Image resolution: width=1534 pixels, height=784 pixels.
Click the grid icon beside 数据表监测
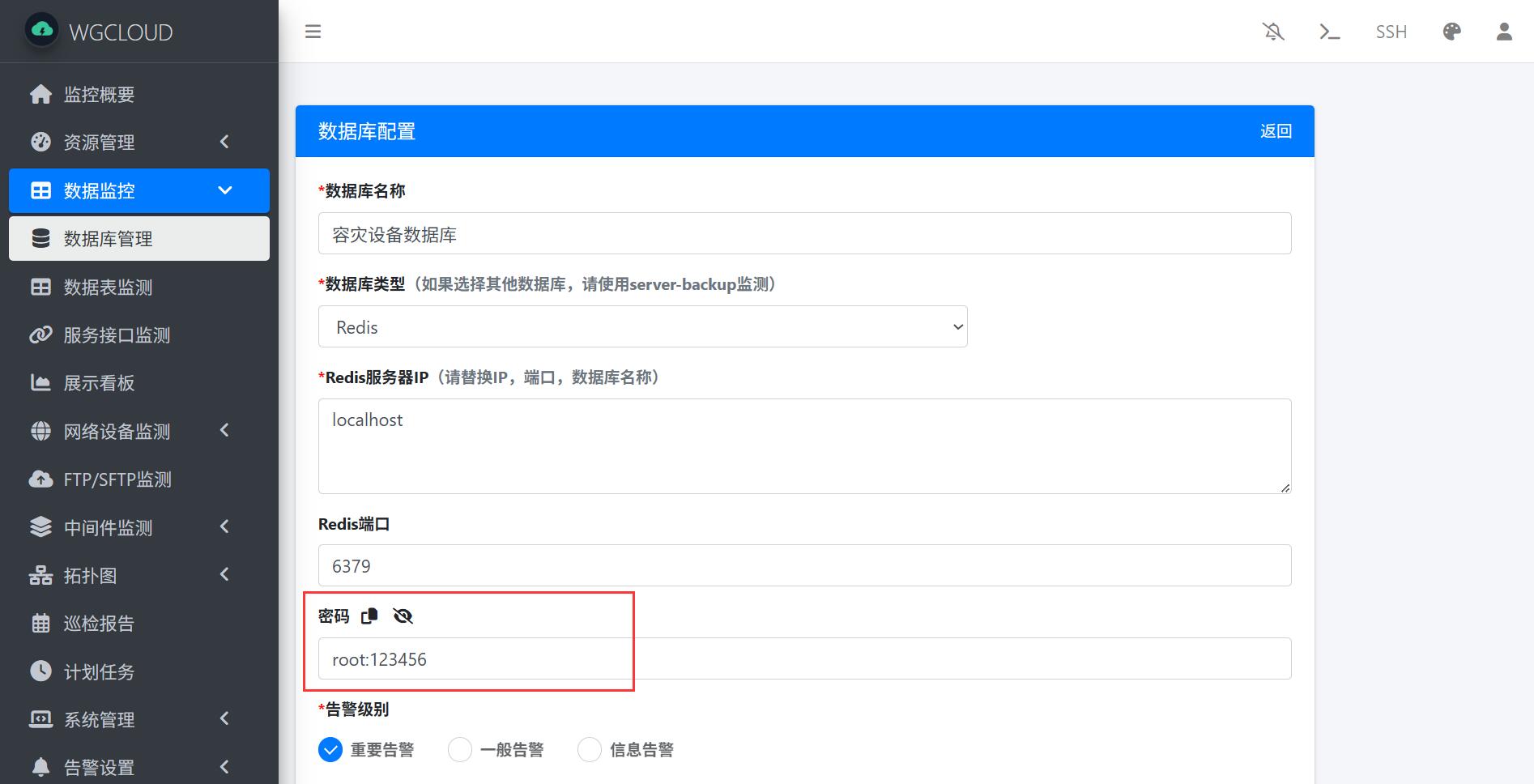(40, 287)
